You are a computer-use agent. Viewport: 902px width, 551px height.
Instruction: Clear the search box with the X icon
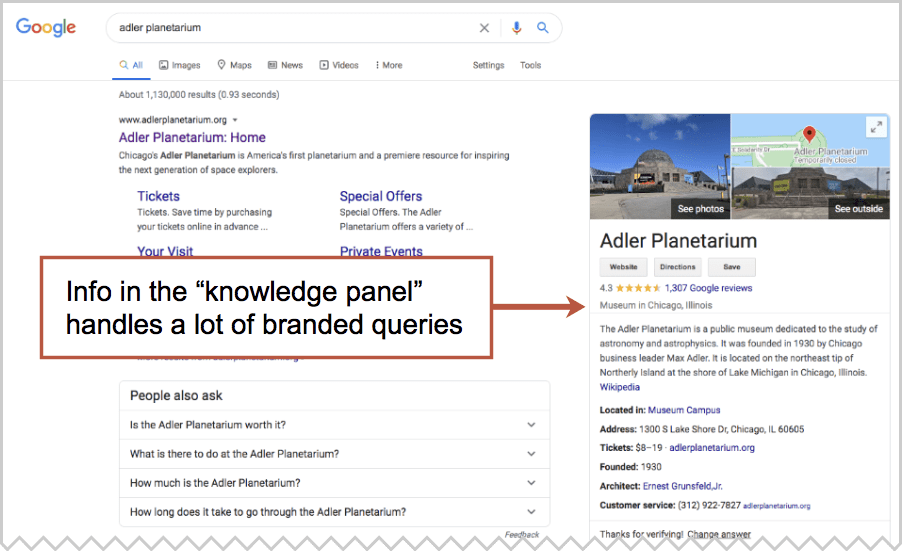[x=484, y=28]
